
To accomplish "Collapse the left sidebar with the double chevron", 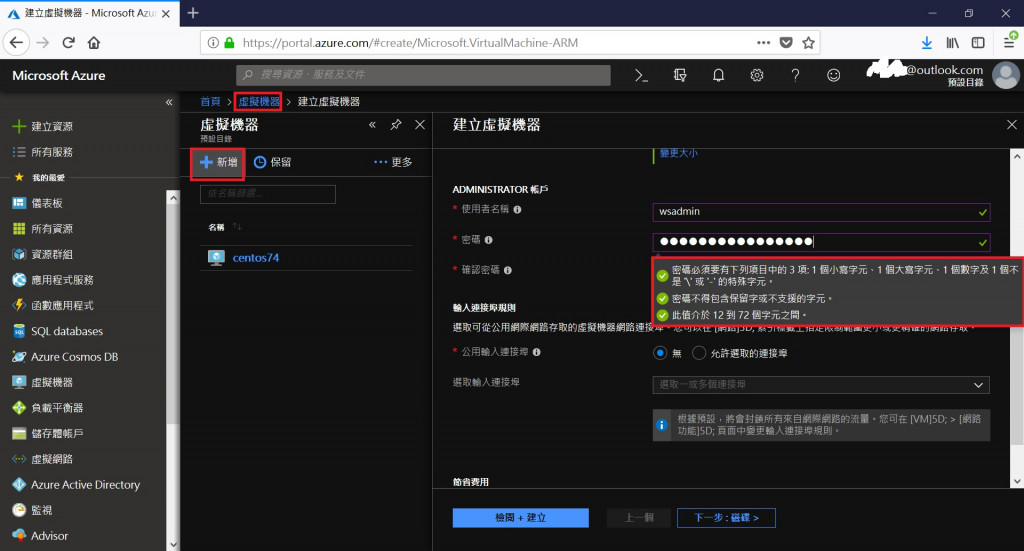I will [168, 102].
